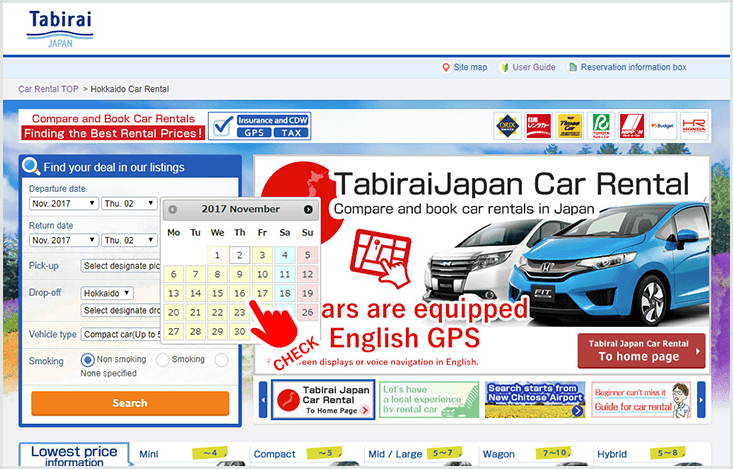Go to previous month in calendar

click(x=172, y=209)
